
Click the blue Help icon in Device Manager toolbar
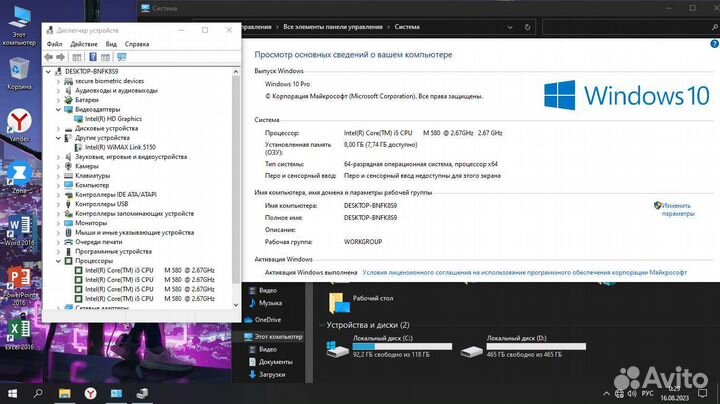[x=93, y=57]
